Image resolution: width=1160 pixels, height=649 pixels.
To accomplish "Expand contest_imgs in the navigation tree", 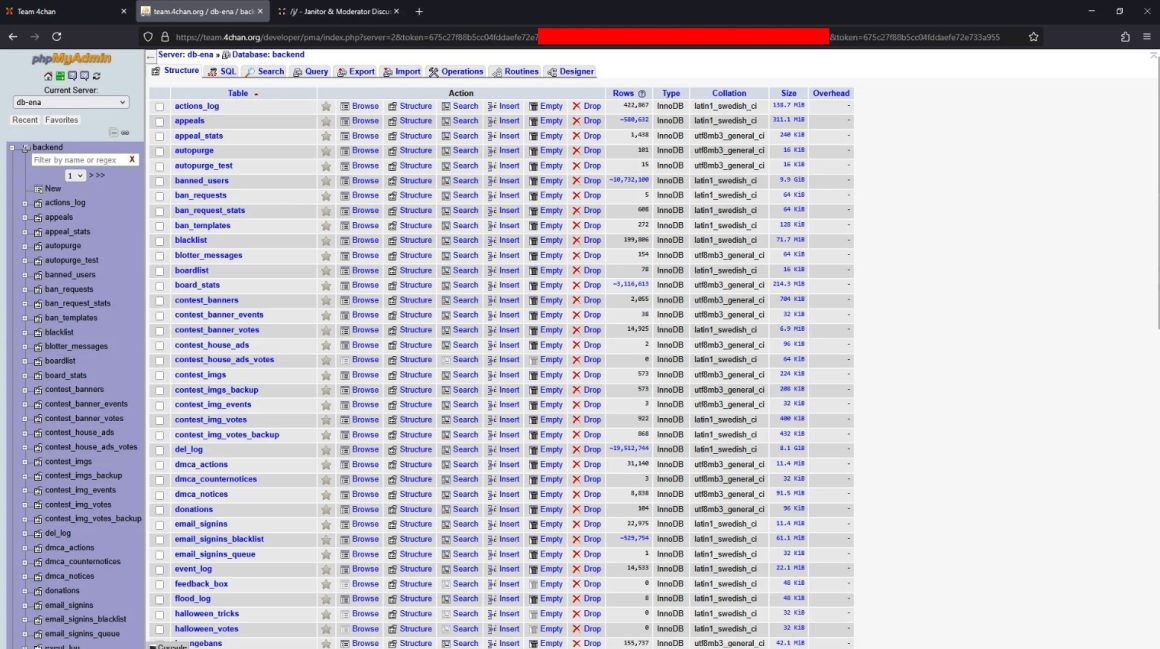I will 26,462.
